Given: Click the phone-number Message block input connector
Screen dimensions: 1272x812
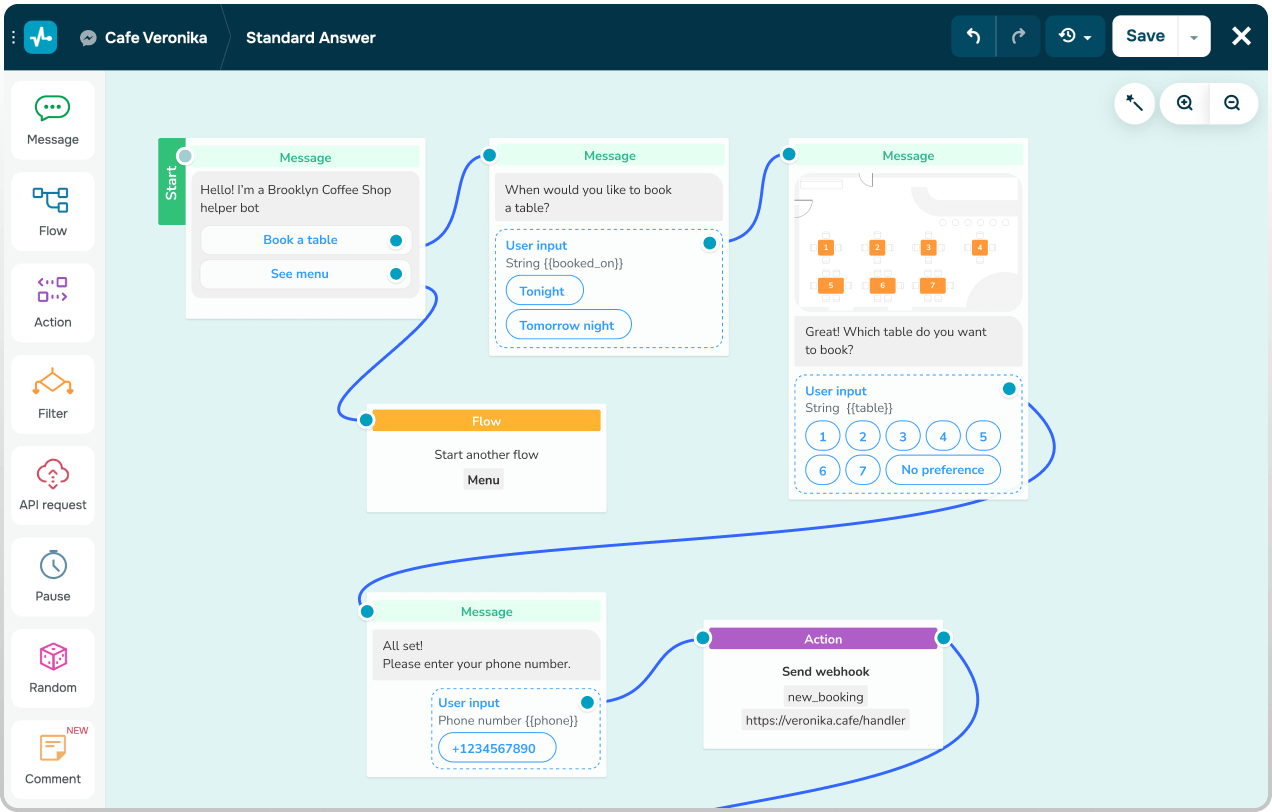Looking at the screenshot, I should pos(367,611).
